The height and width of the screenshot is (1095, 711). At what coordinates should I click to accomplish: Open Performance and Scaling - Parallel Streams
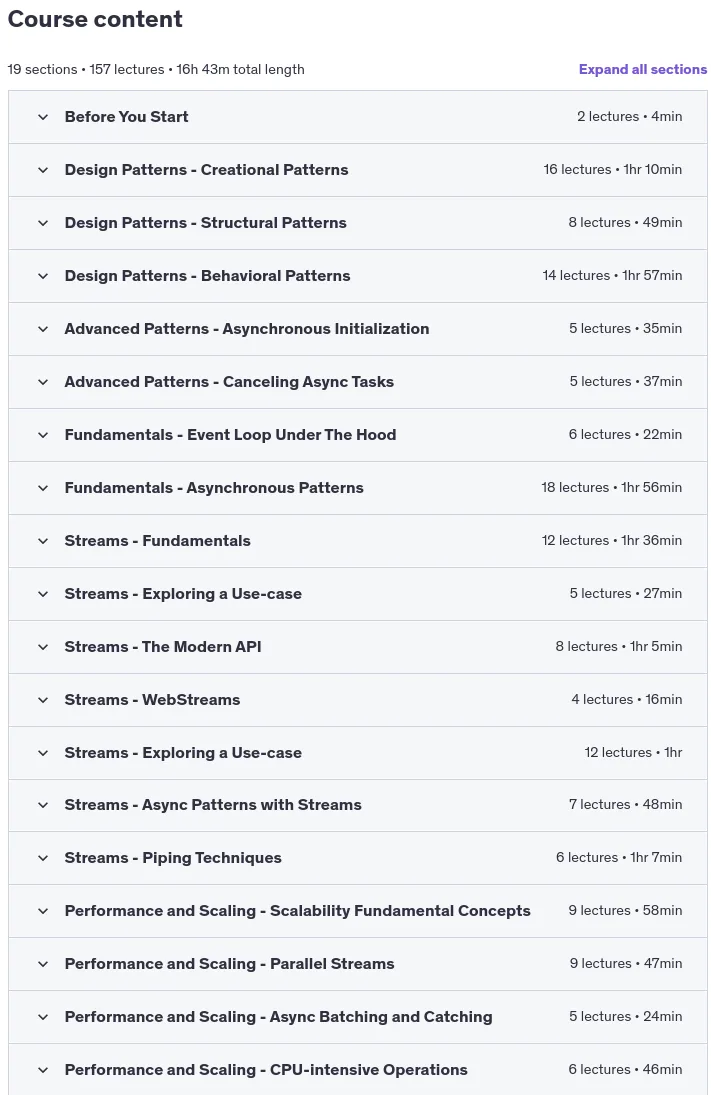(358, 964)
